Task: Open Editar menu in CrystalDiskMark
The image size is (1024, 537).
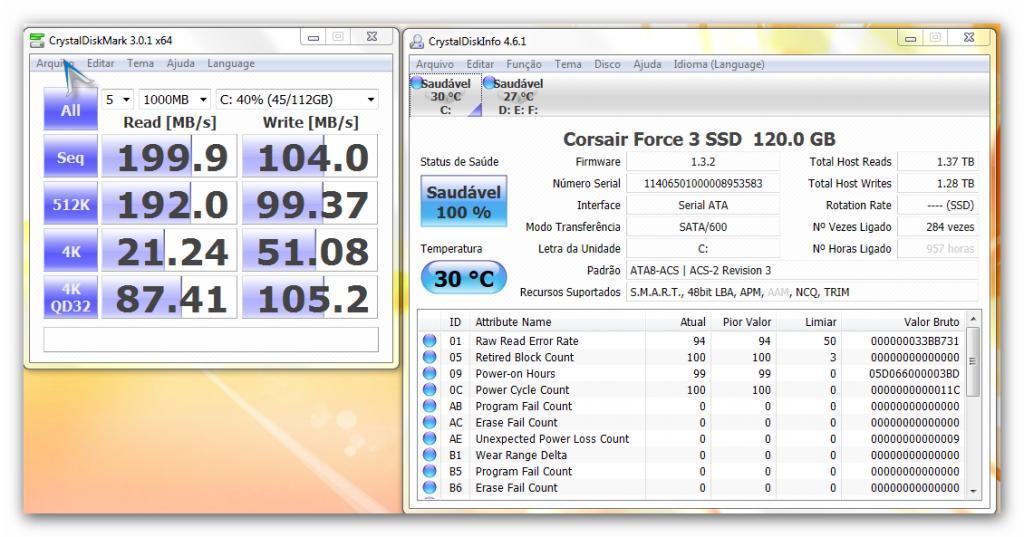Action: 101,63
